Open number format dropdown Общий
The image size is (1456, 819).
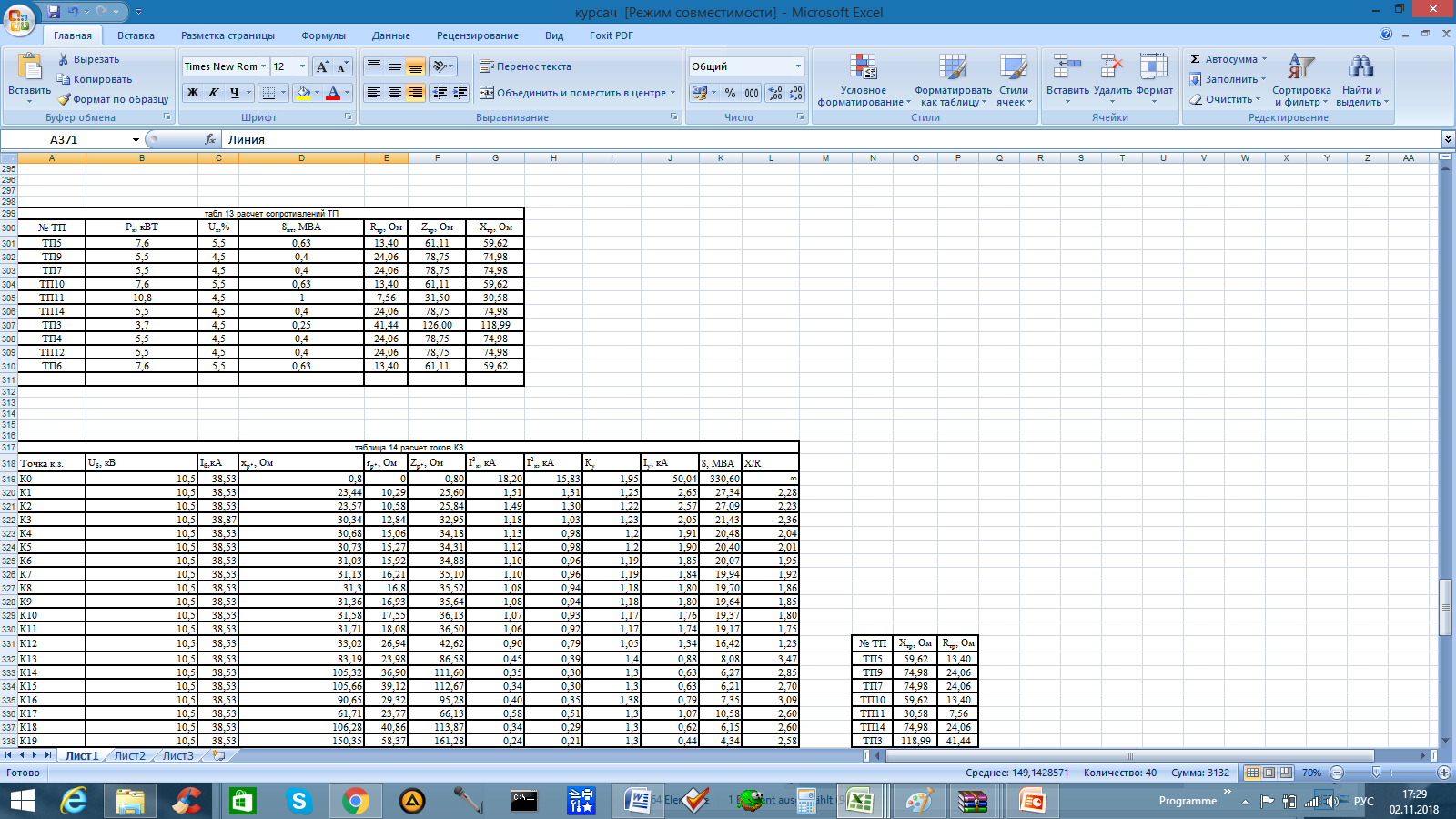798,66
